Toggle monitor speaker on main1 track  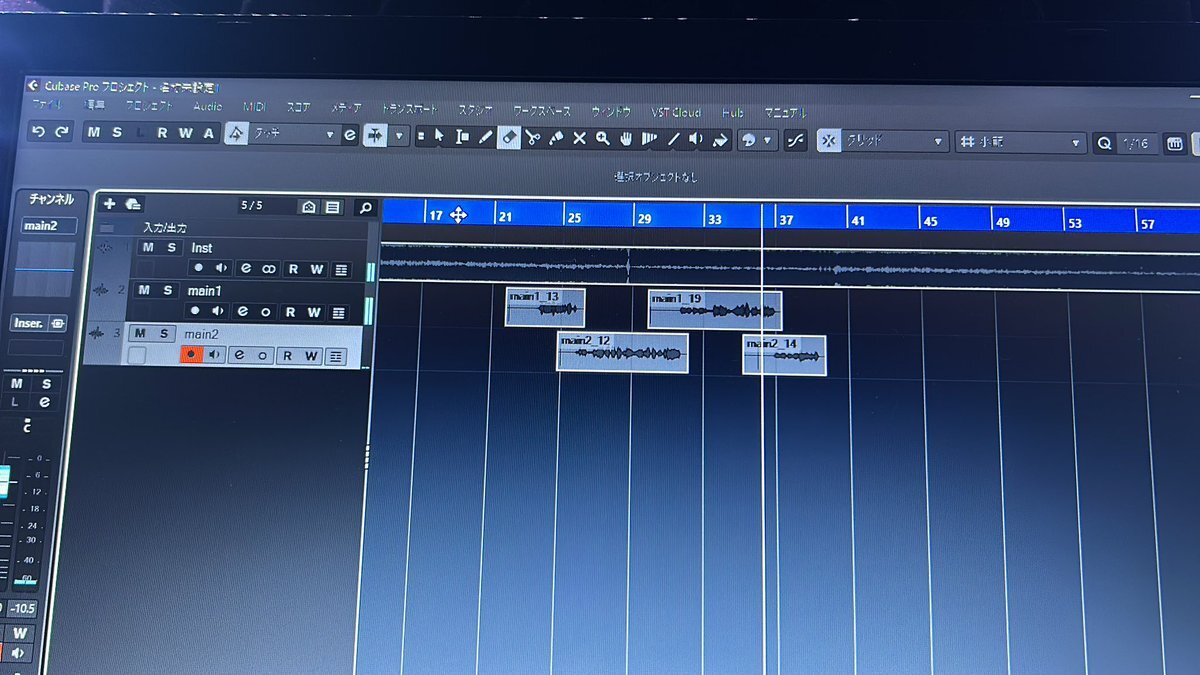pos(217,312)
